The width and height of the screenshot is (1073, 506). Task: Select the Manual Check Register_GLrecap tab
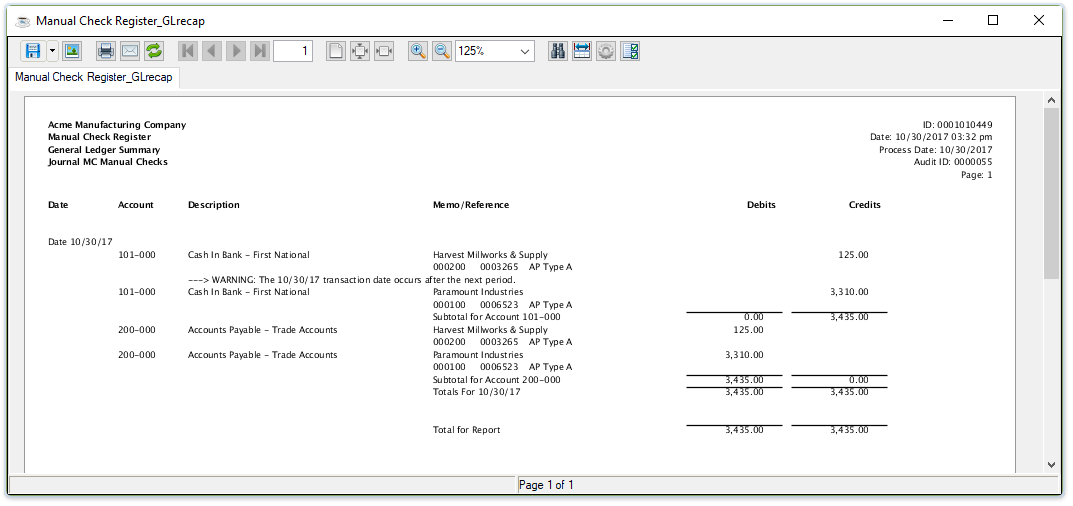(x=94, y=77)
